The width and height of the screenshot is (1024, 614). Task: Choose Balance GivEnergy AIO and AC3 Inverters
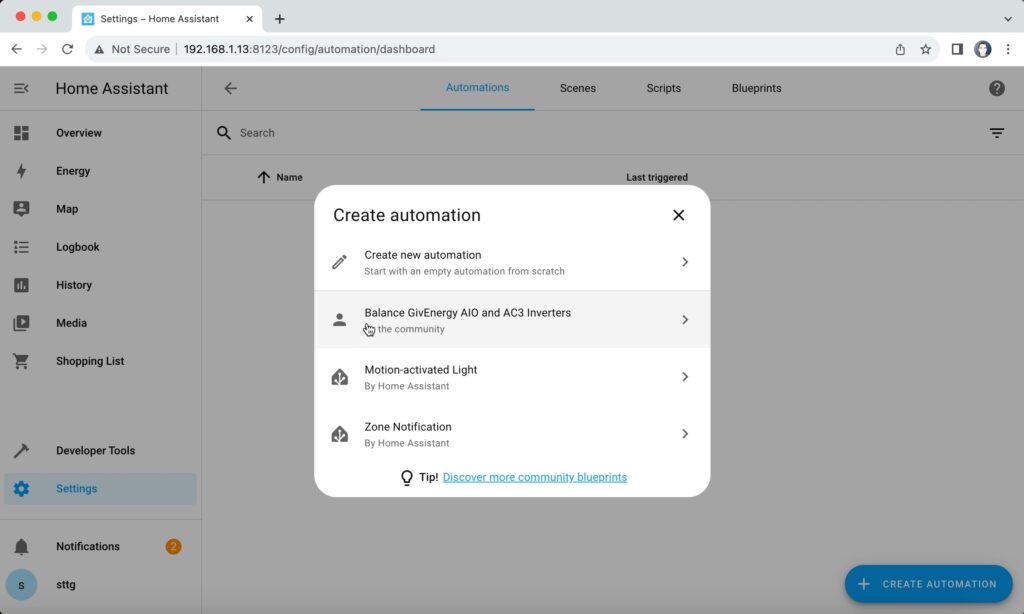(x=512, y=320)
